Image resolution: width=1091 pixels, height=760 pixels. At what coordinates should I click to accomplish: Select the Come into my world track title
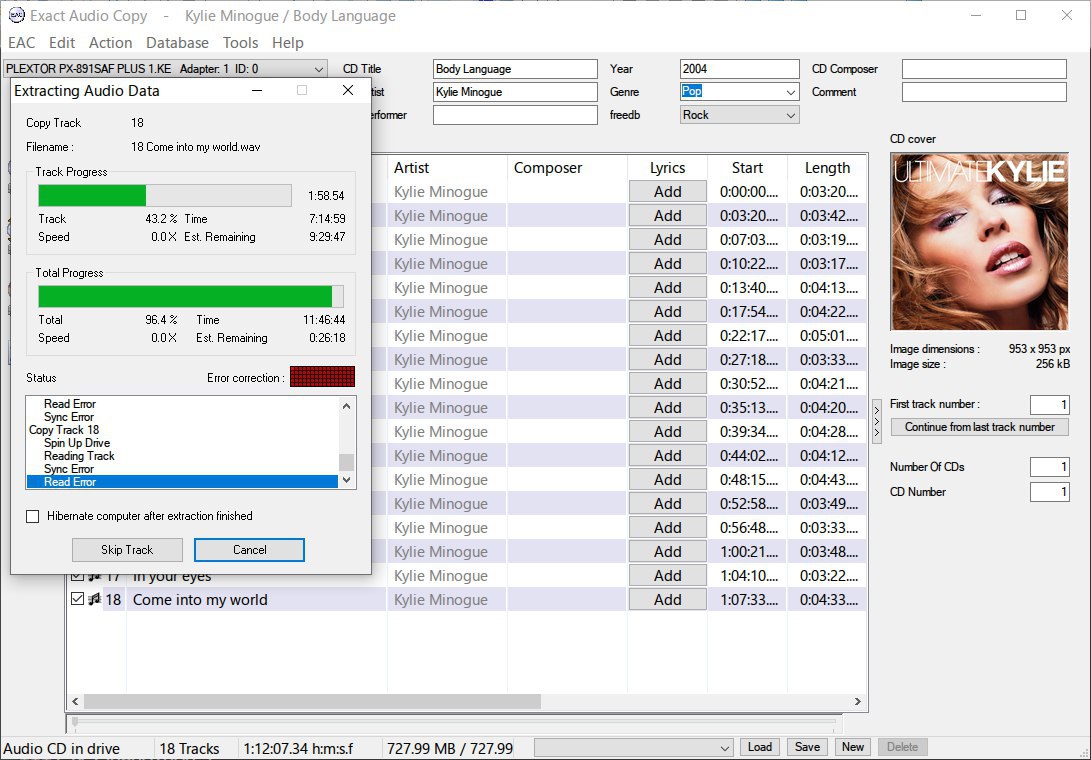pyautogui.click(x=200, y=600)
